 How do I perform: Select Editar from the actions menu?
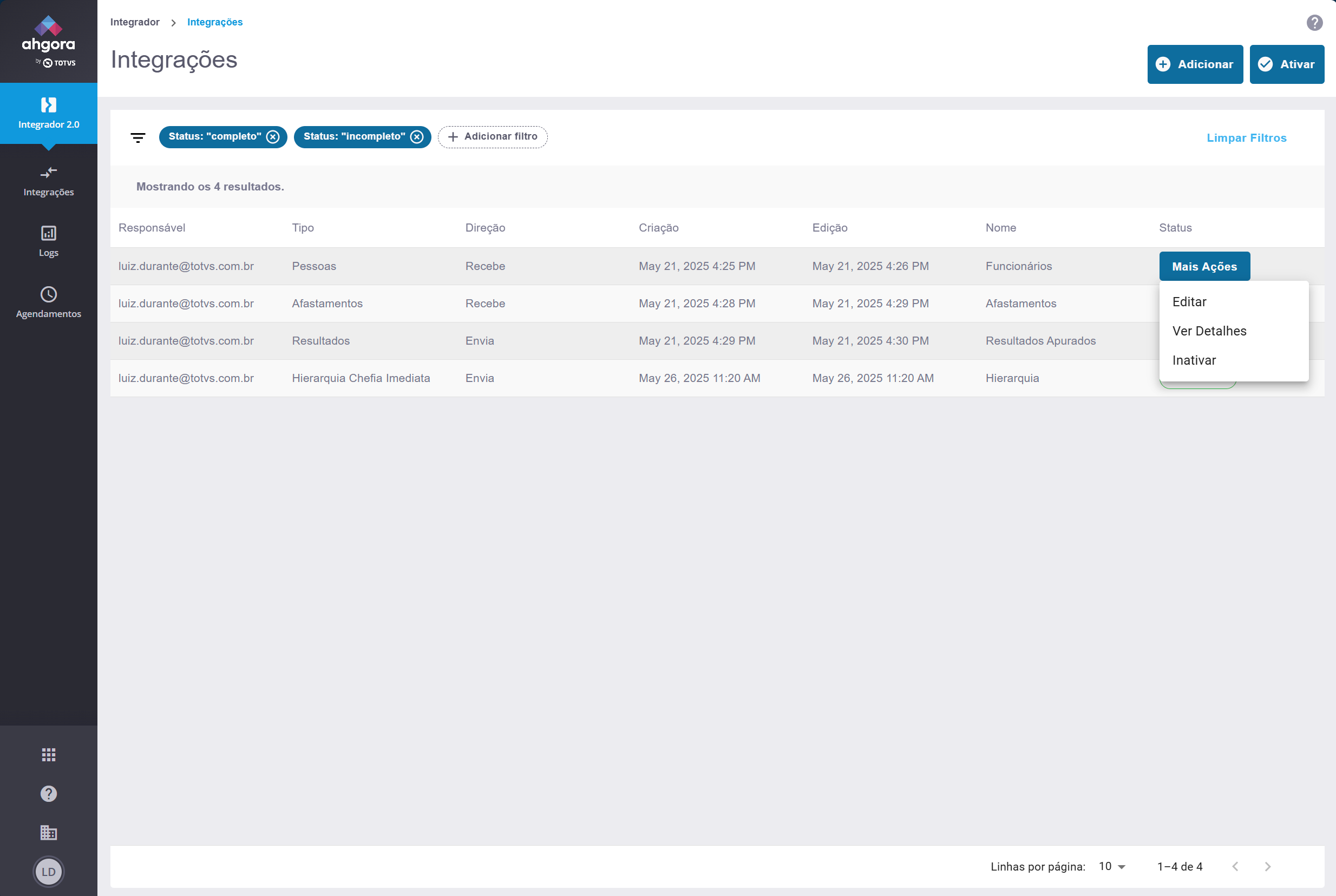tap(1189, 302)
